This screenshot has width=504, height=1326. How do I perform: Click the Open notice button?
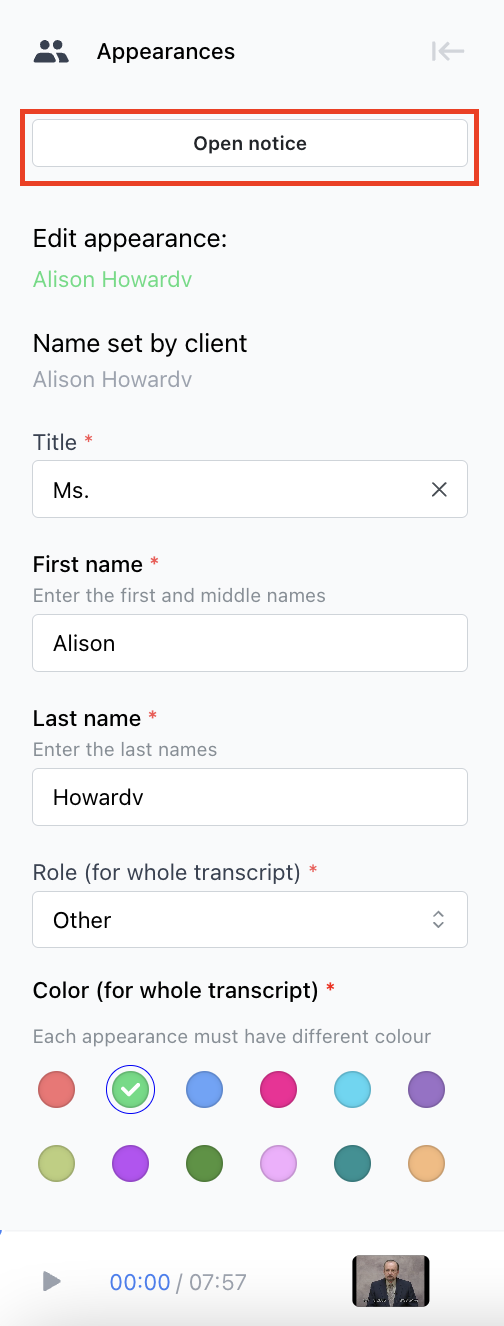point(250,143)
